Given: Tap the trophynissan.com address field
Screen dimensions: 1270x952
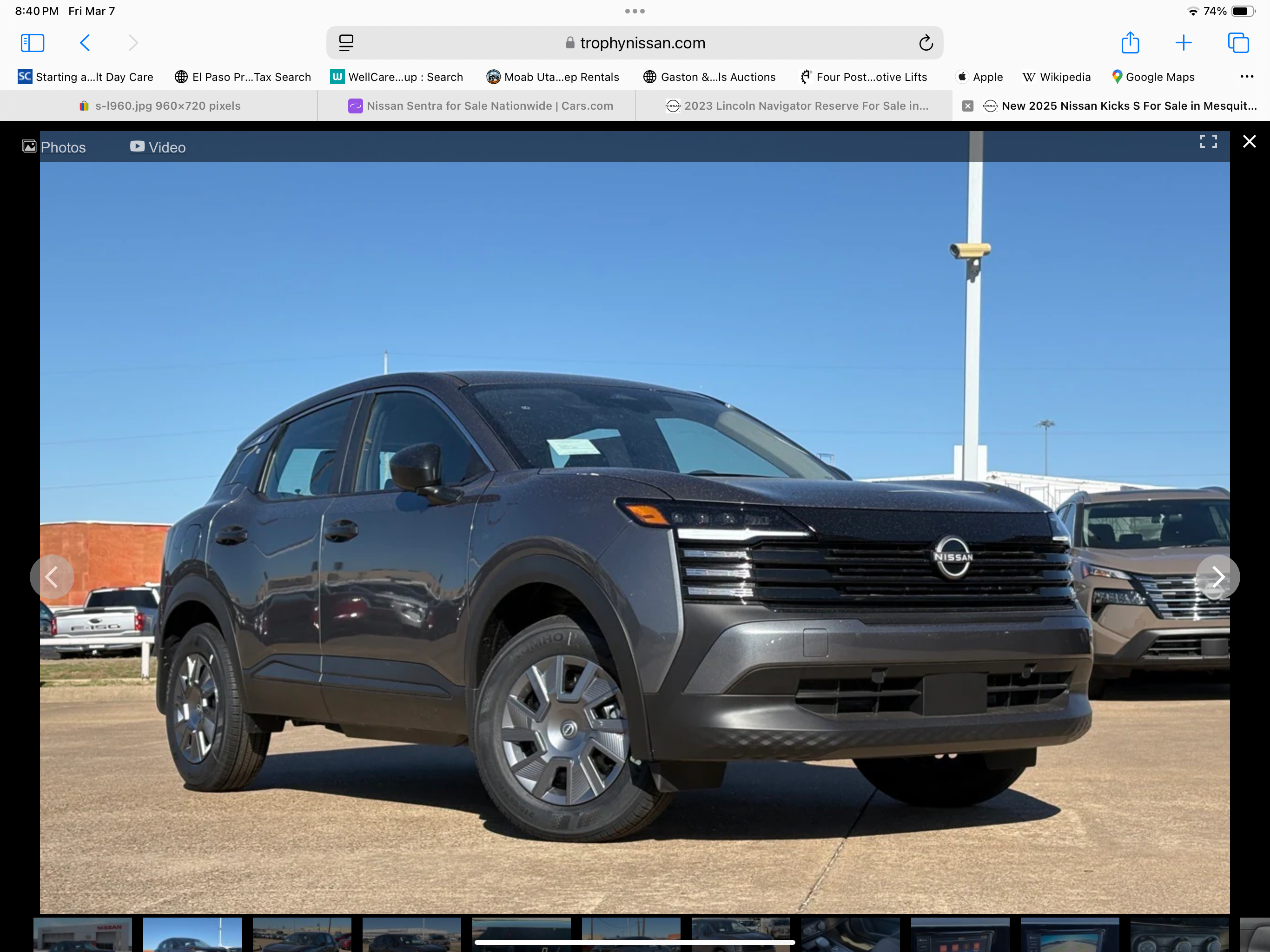Looking at the screenshot, I should [635, 43].
